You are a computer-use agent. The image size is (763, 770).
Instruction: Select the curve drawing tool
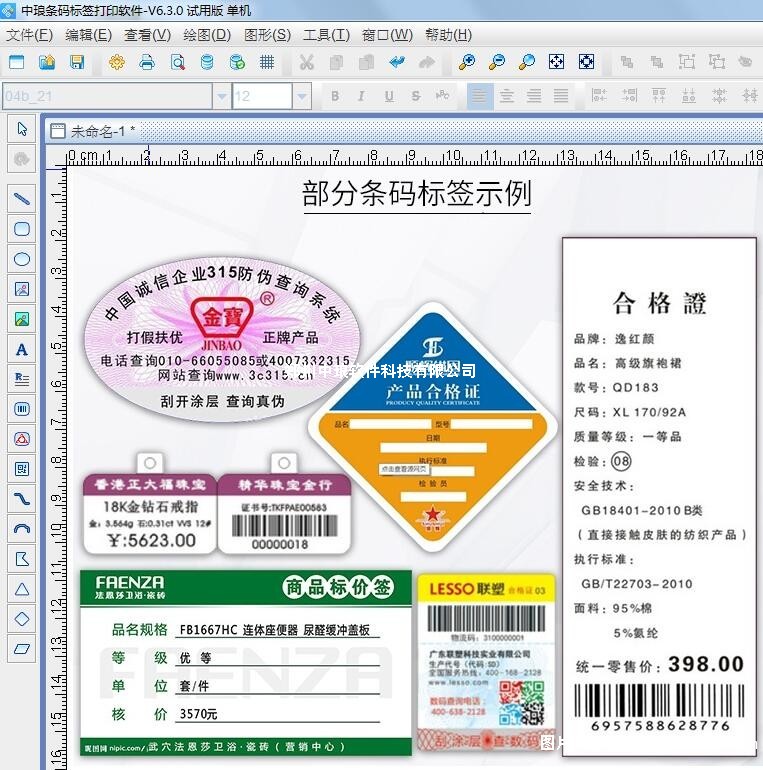(22, 498)
